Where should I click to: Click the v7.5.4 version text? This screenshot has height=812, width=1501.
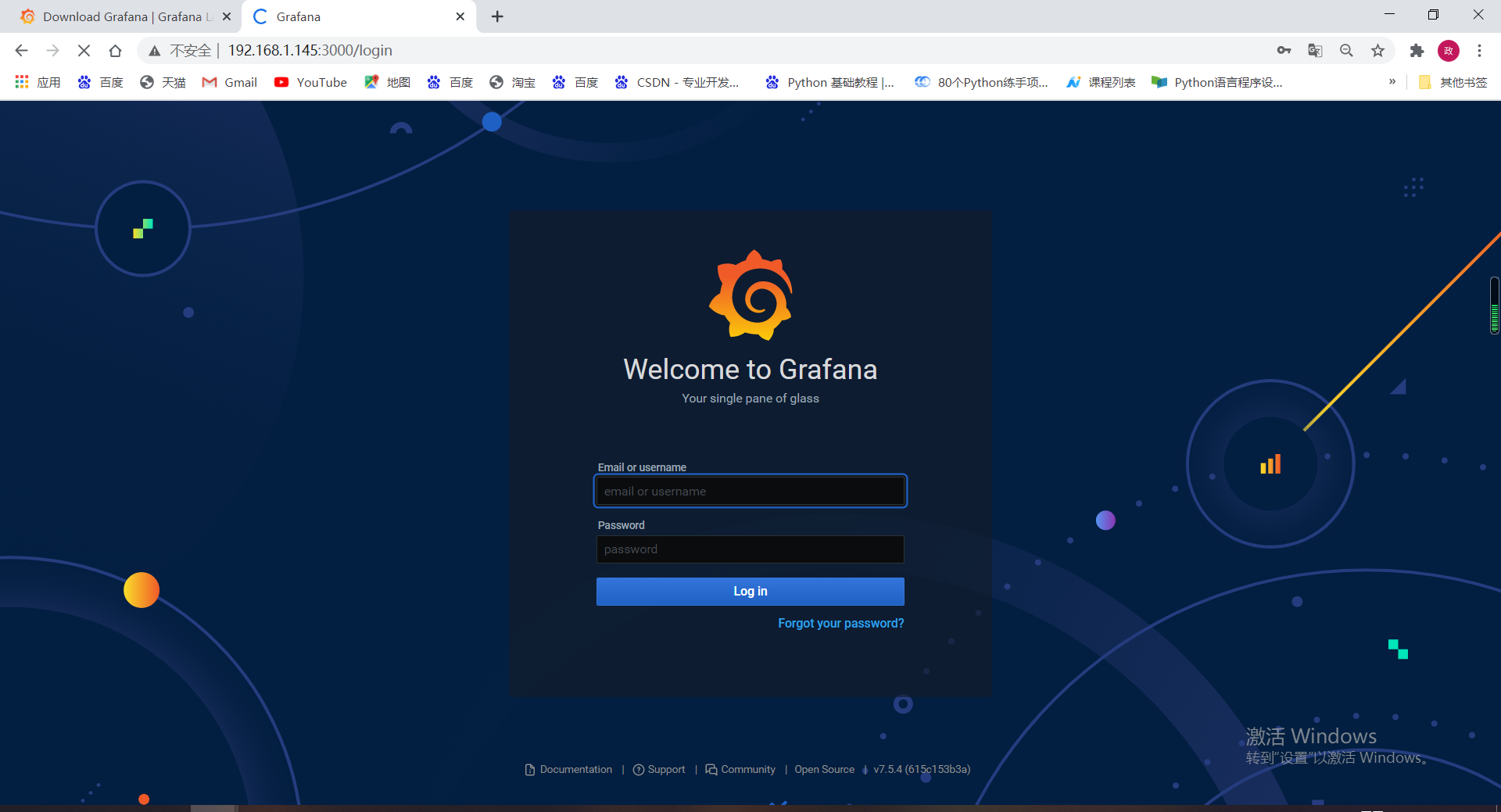[x=922, y=769]
